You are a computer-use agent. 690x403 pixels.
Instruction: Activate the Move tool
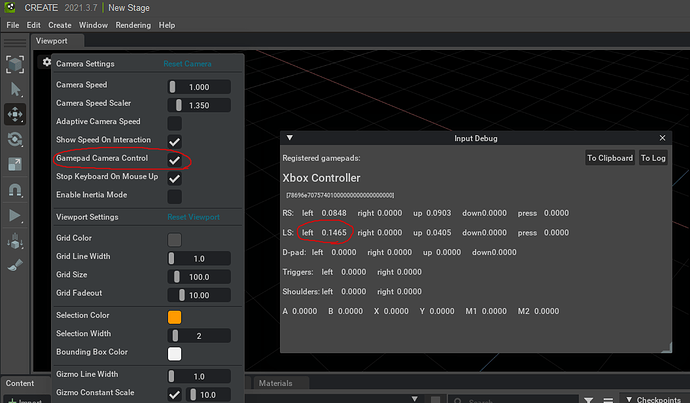pyautogui.click(x=15, y=114)
